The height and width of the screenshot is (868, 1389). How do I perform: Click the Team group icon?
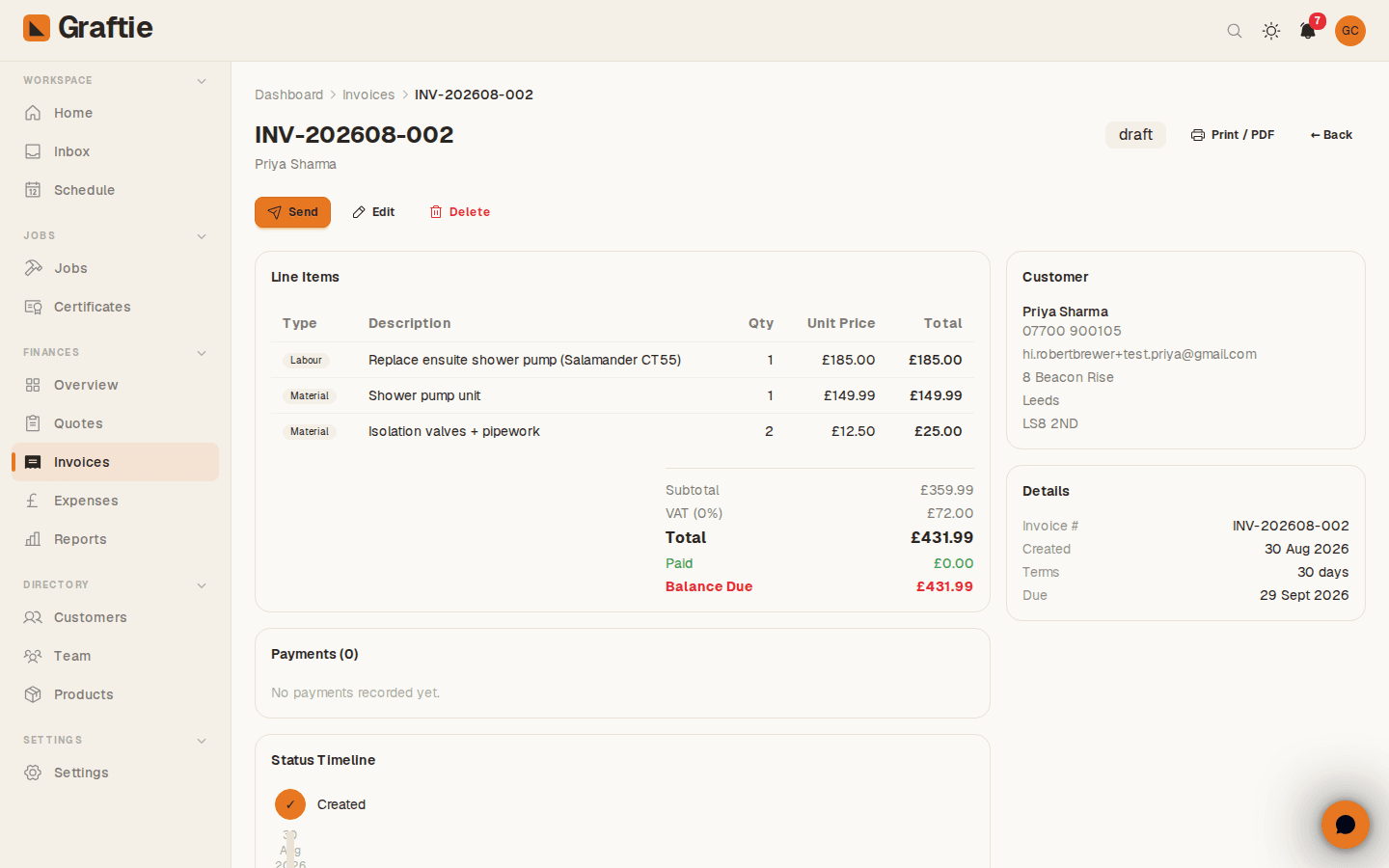click(x=33, y=656)
